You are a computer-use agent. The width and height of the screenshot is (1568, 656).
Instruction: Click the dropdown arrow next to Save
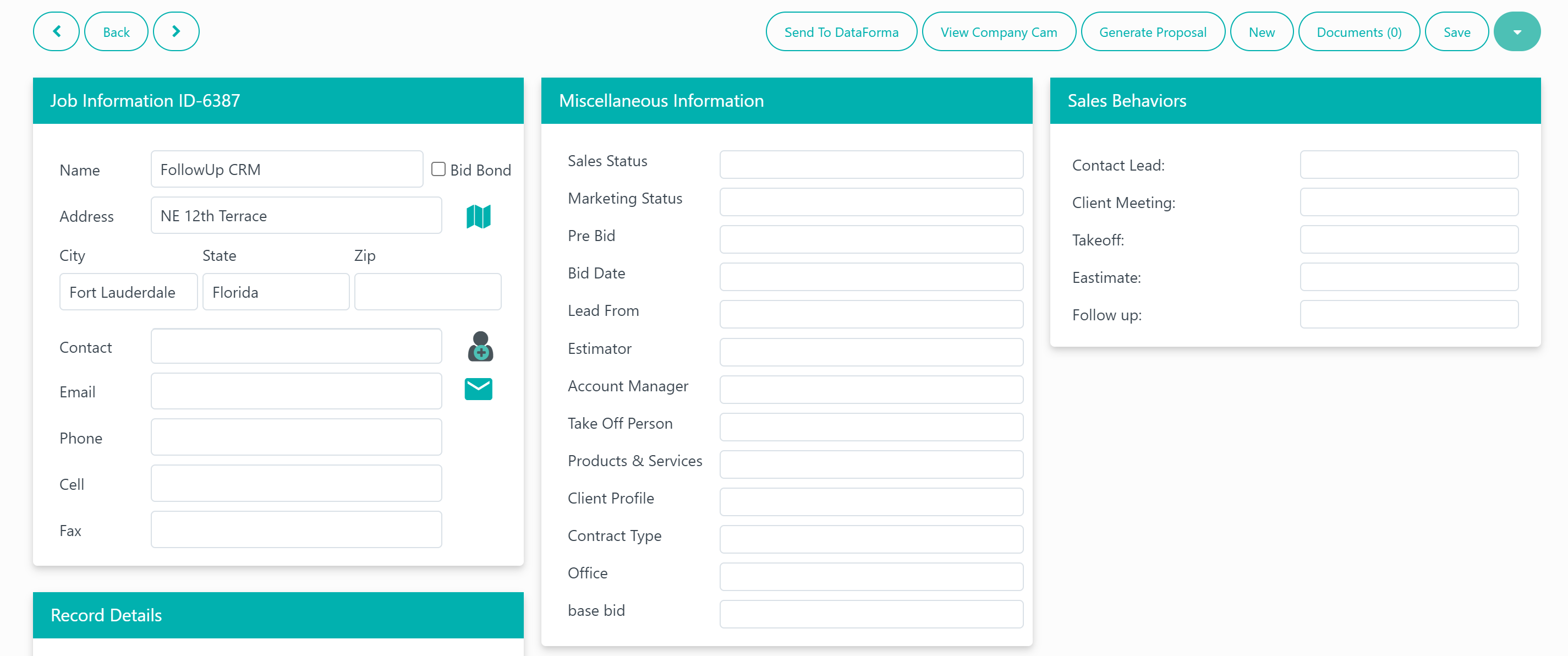tap(1516, 32)
